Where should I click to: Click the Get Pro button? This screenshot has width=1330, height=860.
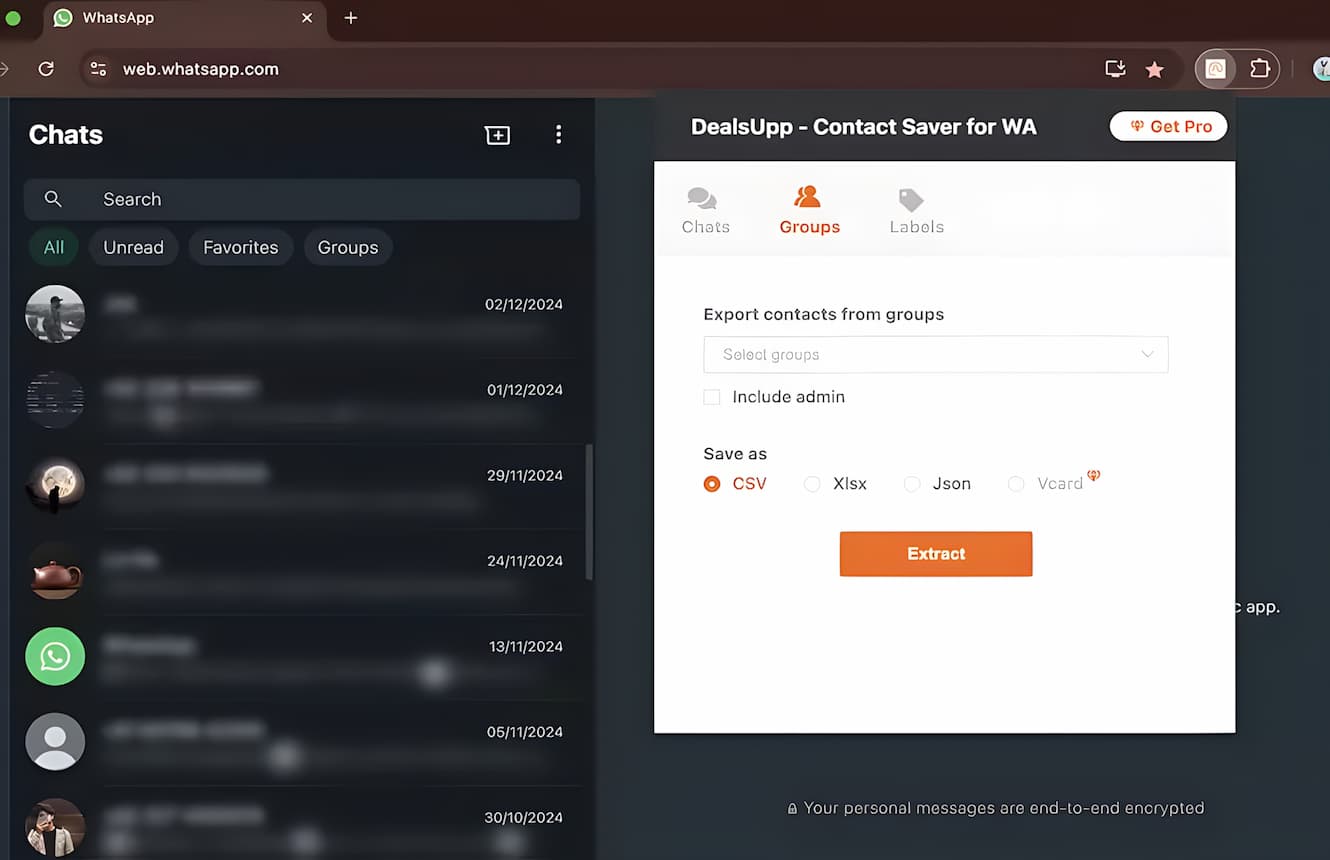point(1168,126)
